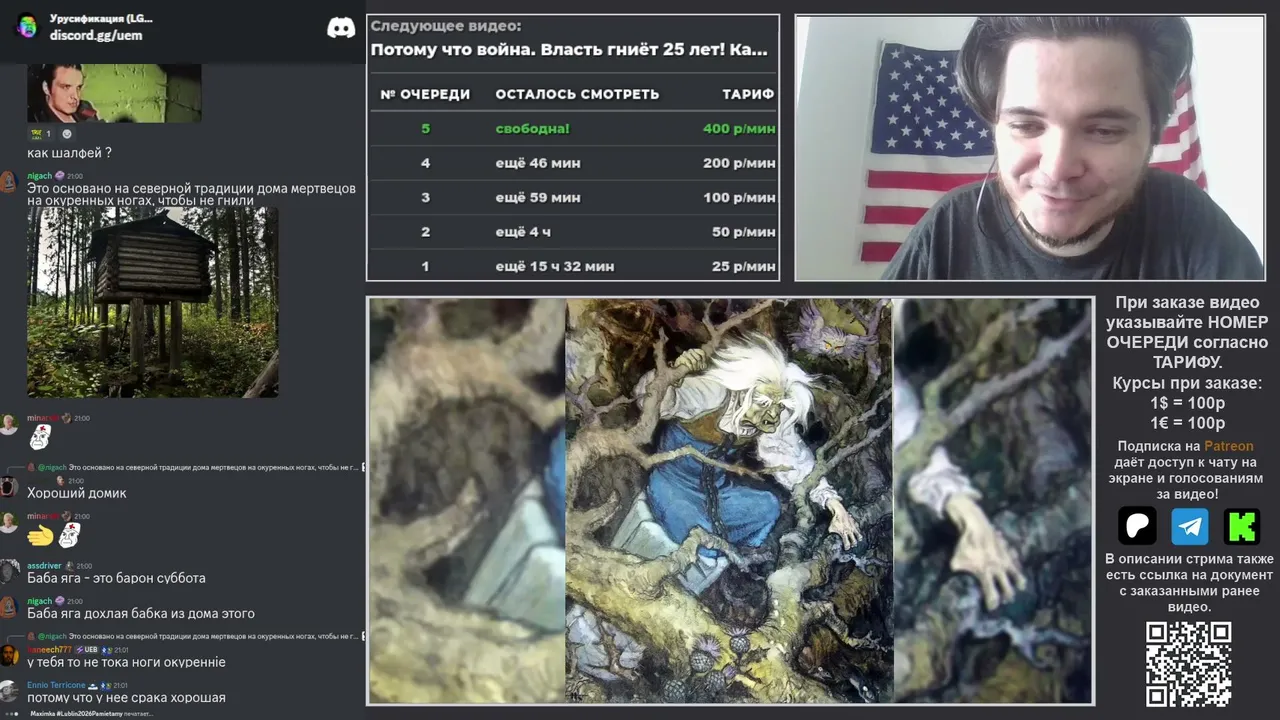Open the log hut on stilts photo
This screenshot has height=720, width=1280.
(x=153, y=303)
